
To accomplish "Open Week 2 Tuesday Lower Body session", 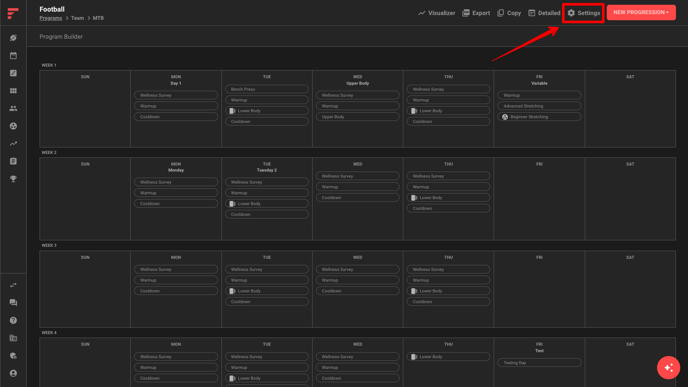I will coord(267,204).
